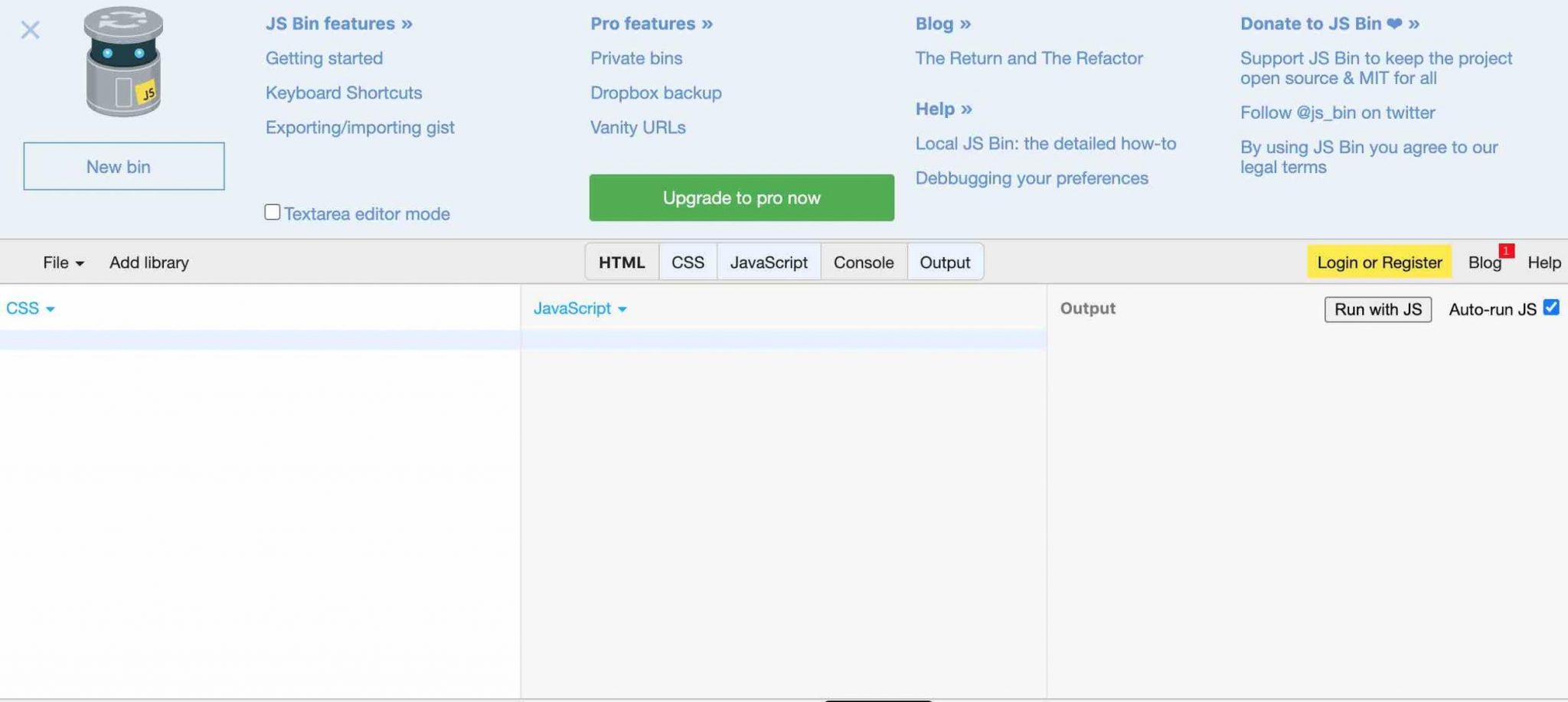1568x702 pixels.
Task: Click the red notification badge on Blog
Action: click(1506, 250)
